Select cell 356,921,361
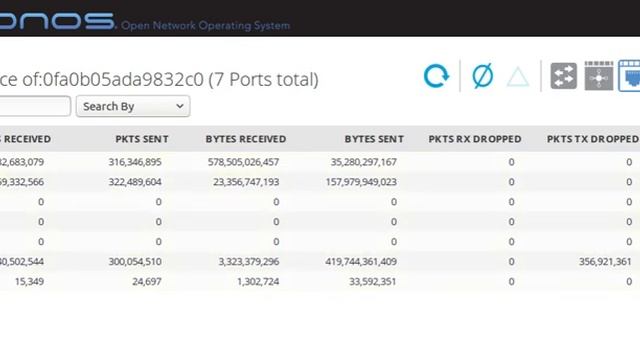 (605, 262)
